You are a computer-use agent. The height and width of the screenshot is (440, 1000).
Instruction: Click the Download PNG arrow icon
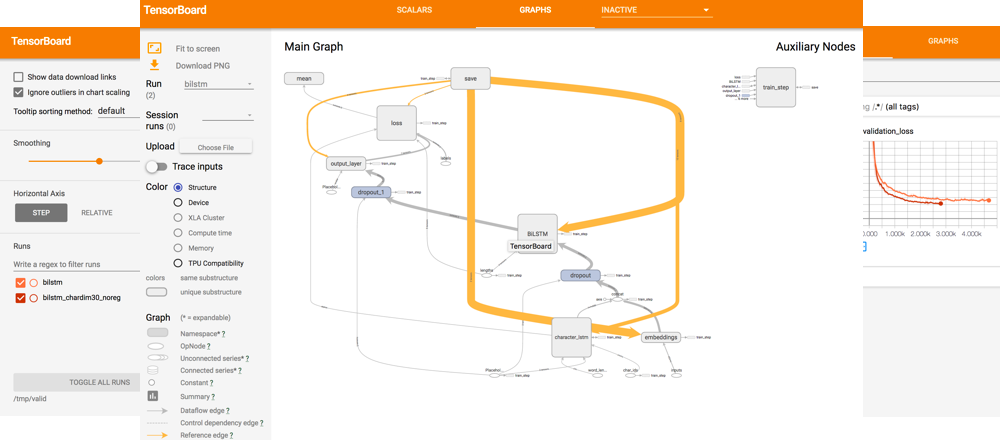click(154, 64)
